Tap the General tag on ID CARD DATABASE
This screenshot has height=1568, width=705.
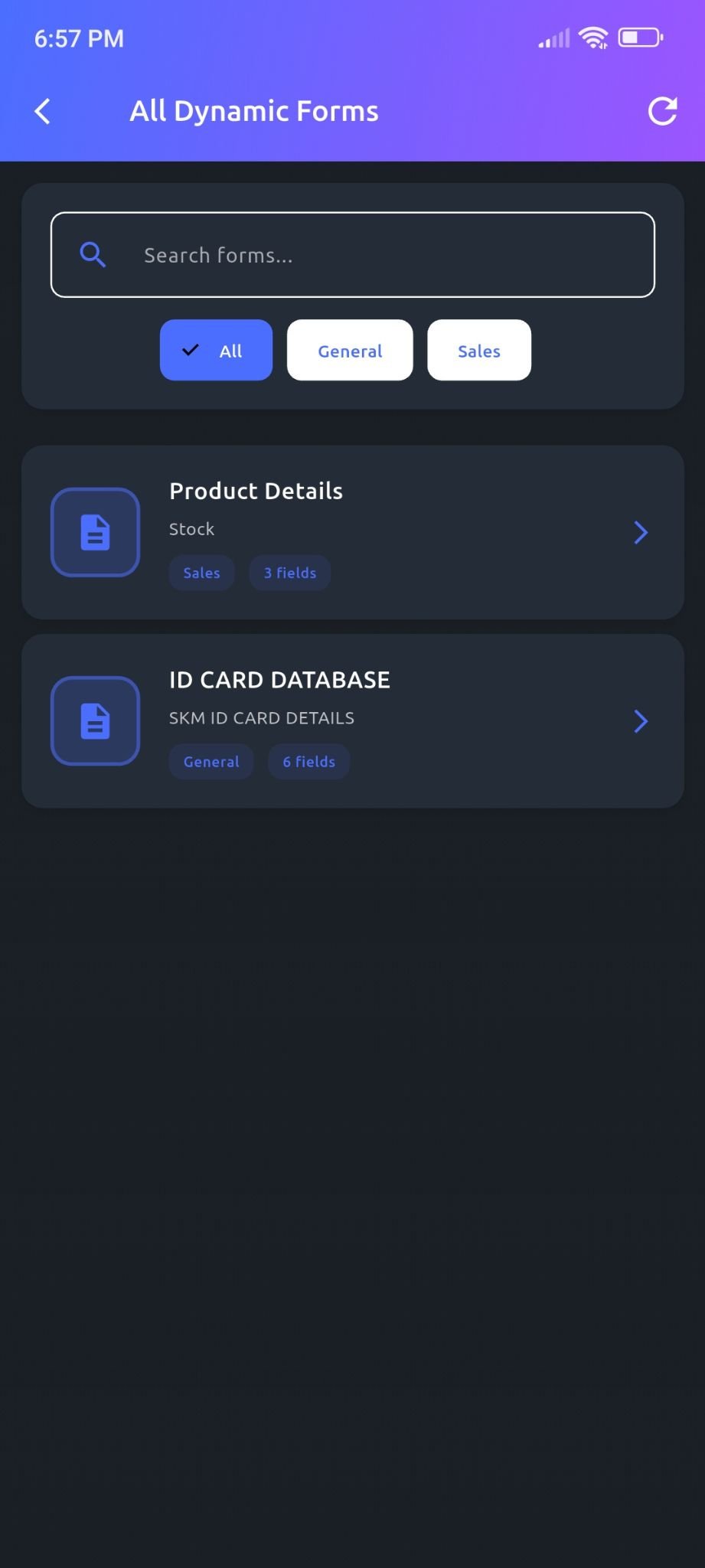211,762
